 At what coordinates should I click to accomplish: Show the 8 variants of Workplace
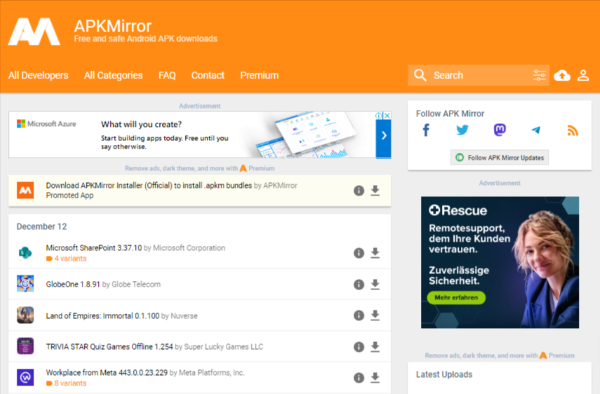click(x=66, y=383)
